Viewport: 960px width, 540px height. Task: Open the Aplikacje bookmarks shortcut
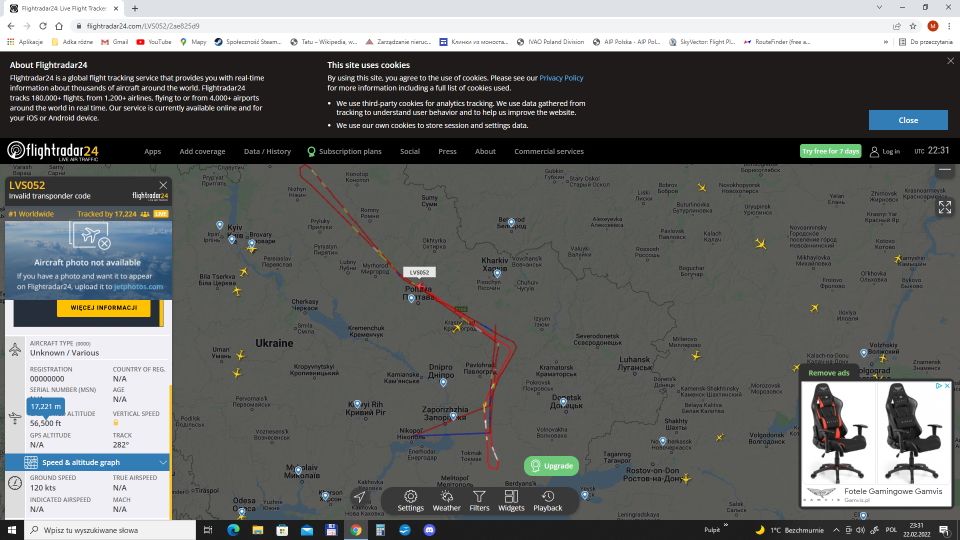(x=25, y=42)
